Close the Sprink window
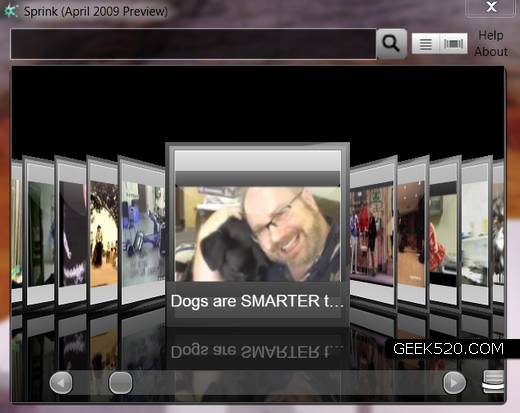 click(491, 7)
